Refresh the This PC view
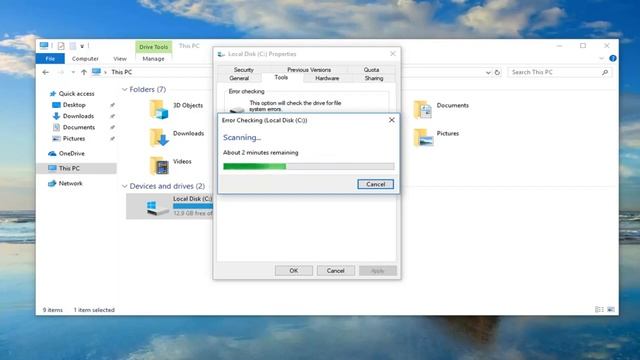The image size is (640, 360). (497, 73)
